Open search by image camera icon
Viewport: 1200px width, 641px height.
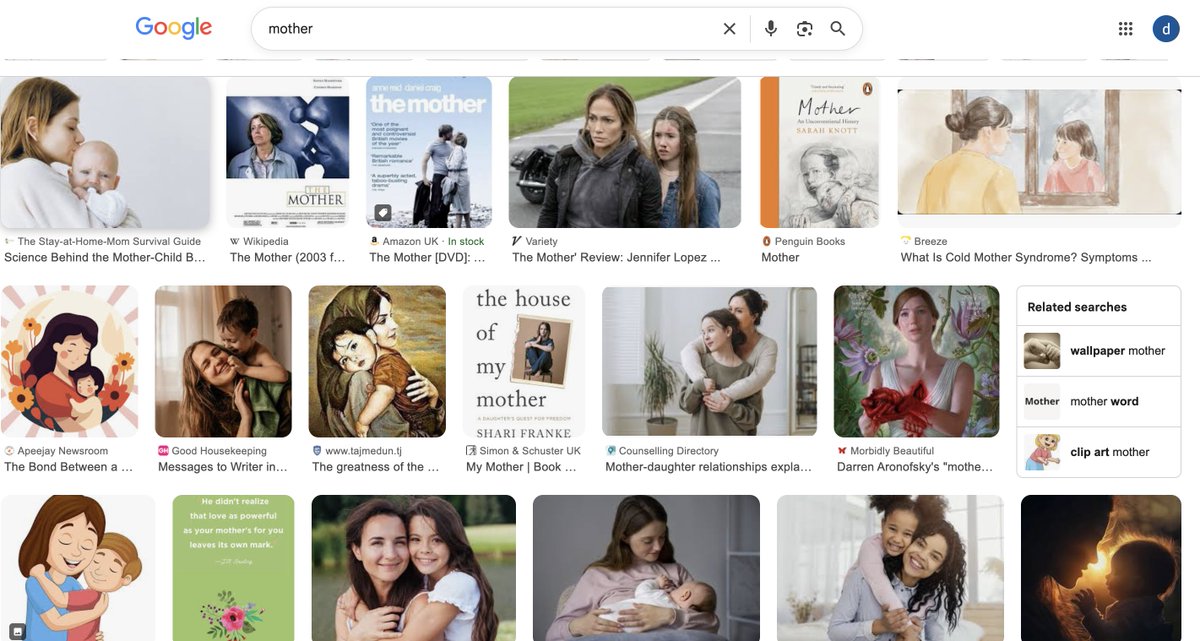point(805,29)
